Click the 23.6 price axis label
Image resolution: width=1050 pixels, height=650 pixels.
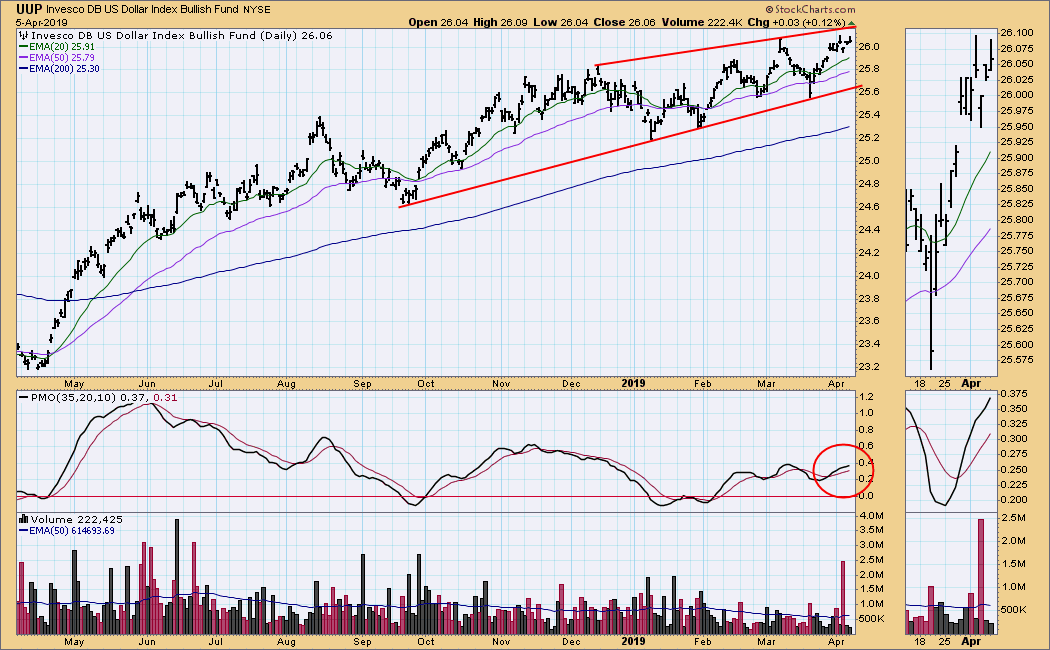(868, 321)
